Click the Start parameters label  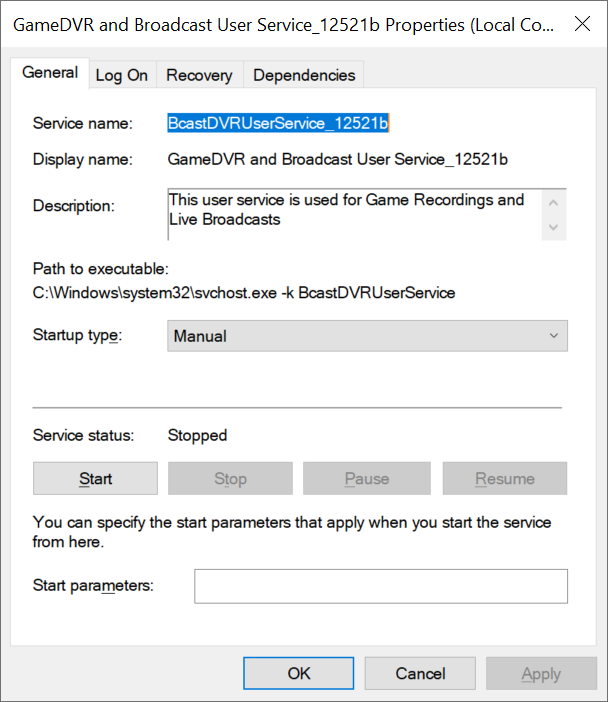click(93, 585)
